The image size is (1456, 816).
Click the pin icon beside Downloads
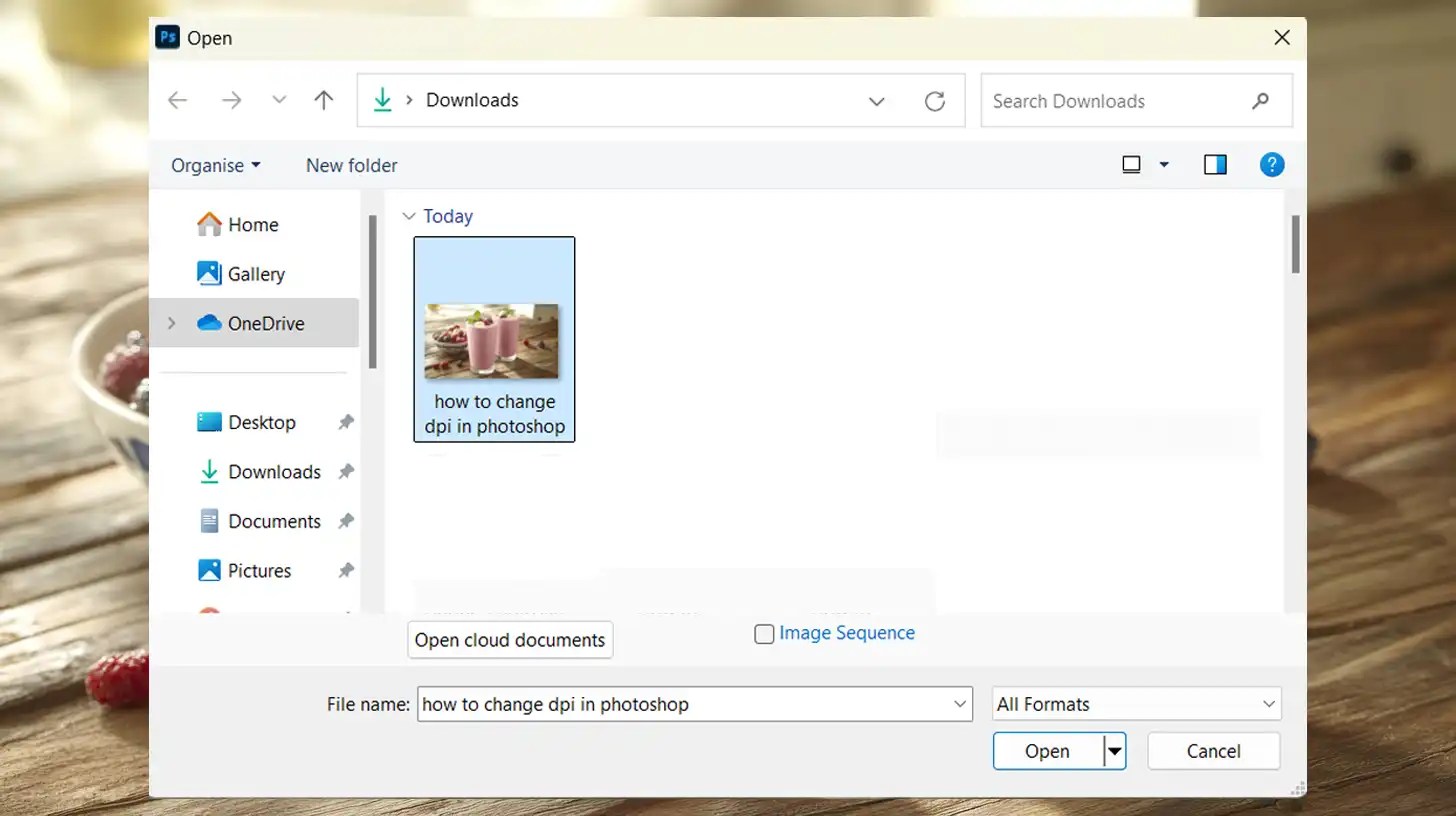pyautogui.click(x=346, y=472)
